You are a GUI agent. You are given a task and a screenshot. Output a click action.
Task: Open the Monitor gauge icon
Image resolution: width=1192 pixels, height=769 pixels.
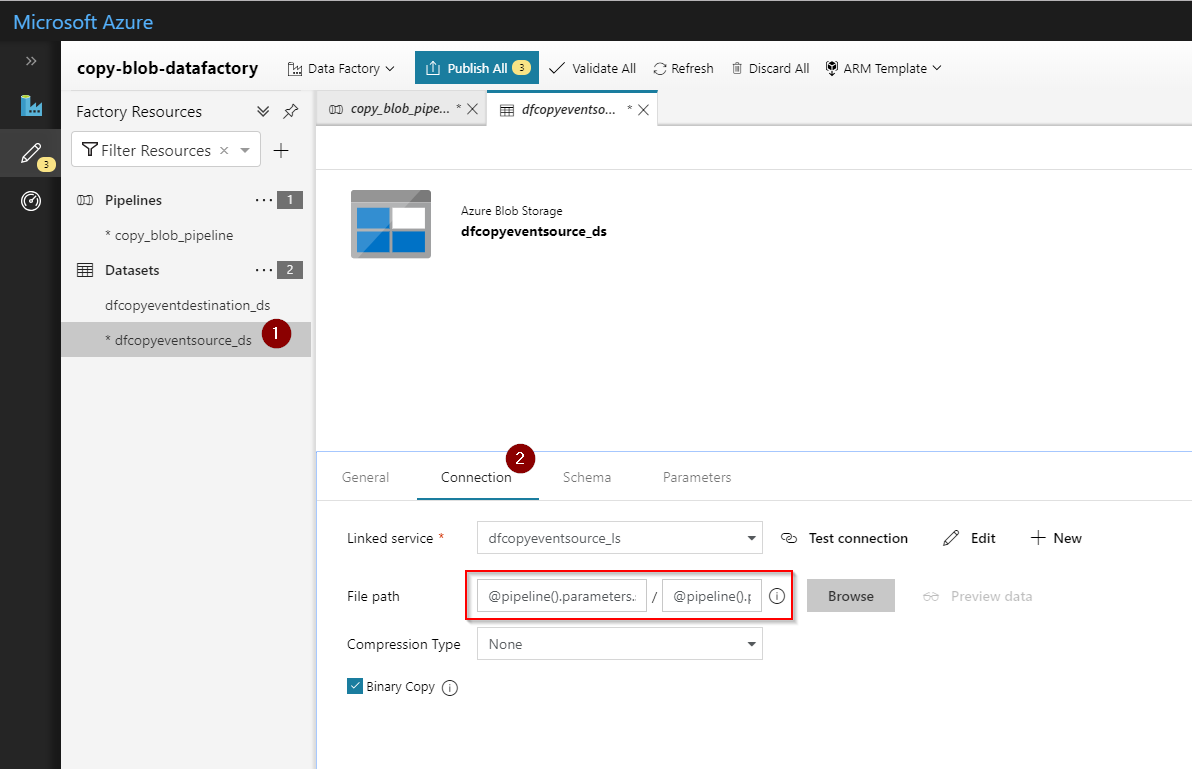(31, 201)
